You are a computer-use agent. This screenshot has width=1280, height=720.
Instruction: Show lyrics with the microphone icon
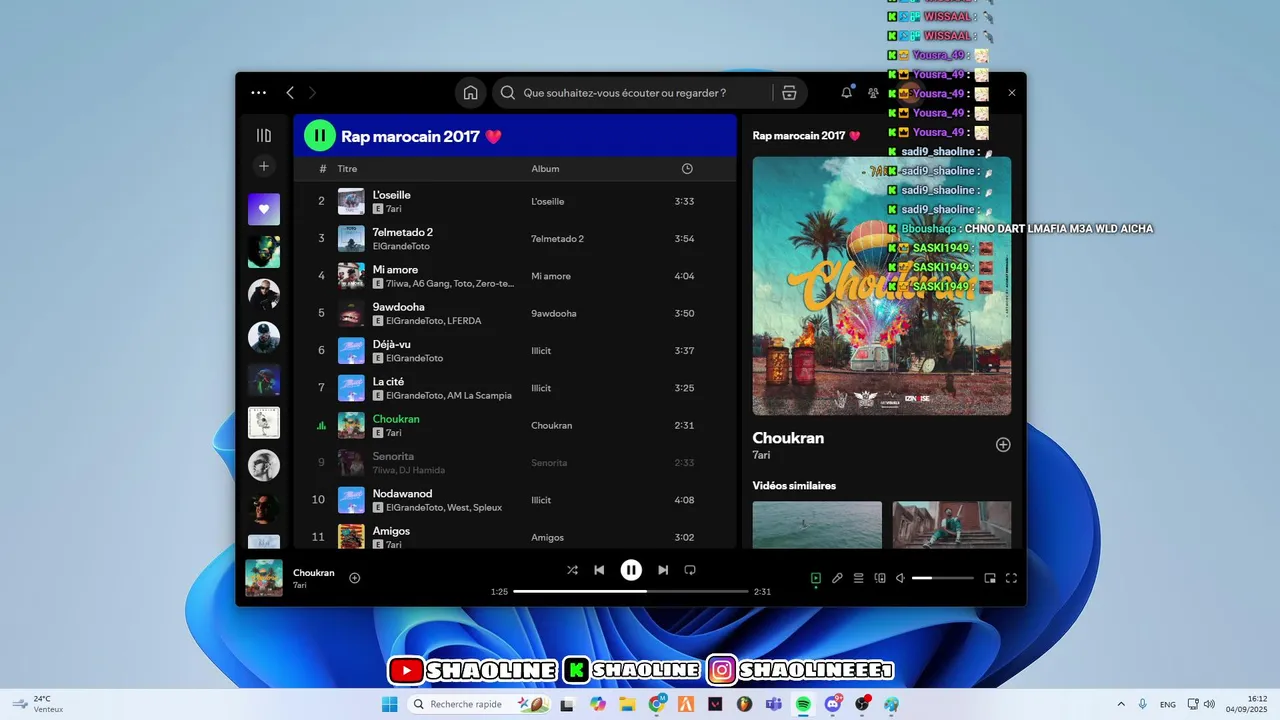[837, 578]
